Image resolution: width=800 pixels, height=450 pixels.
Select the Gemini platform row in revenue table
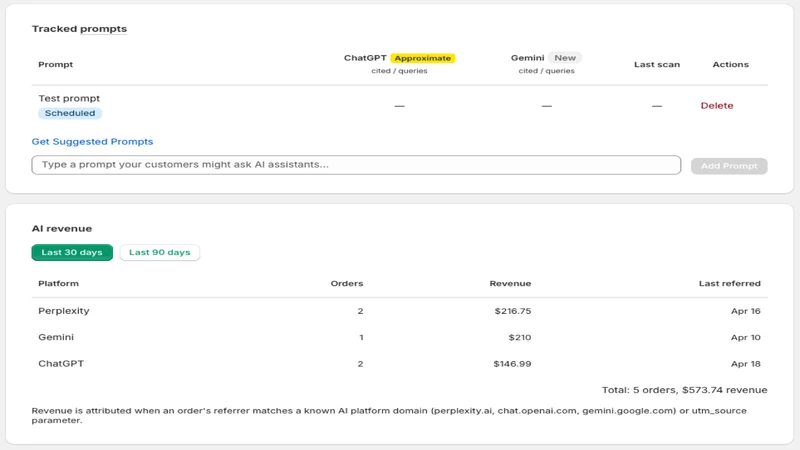pyautogui.click(x=399, y=337)
